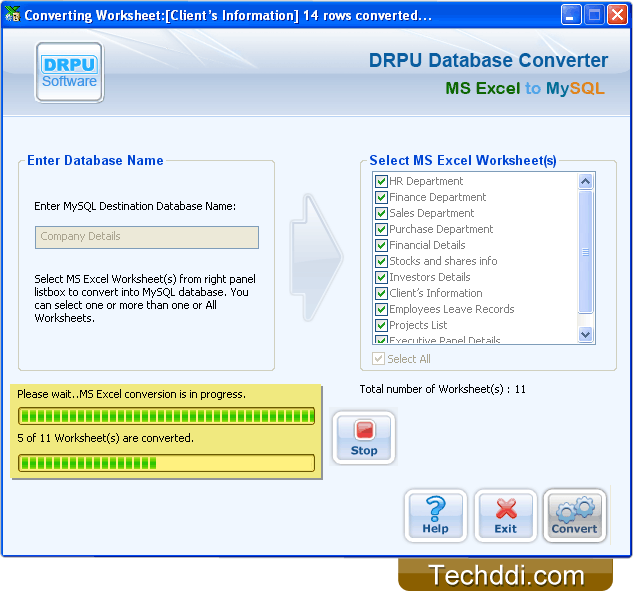Uncheck the Investors Details worksheet
The height and width of the screenshot is (591, 633).
(x=381, y=277)
